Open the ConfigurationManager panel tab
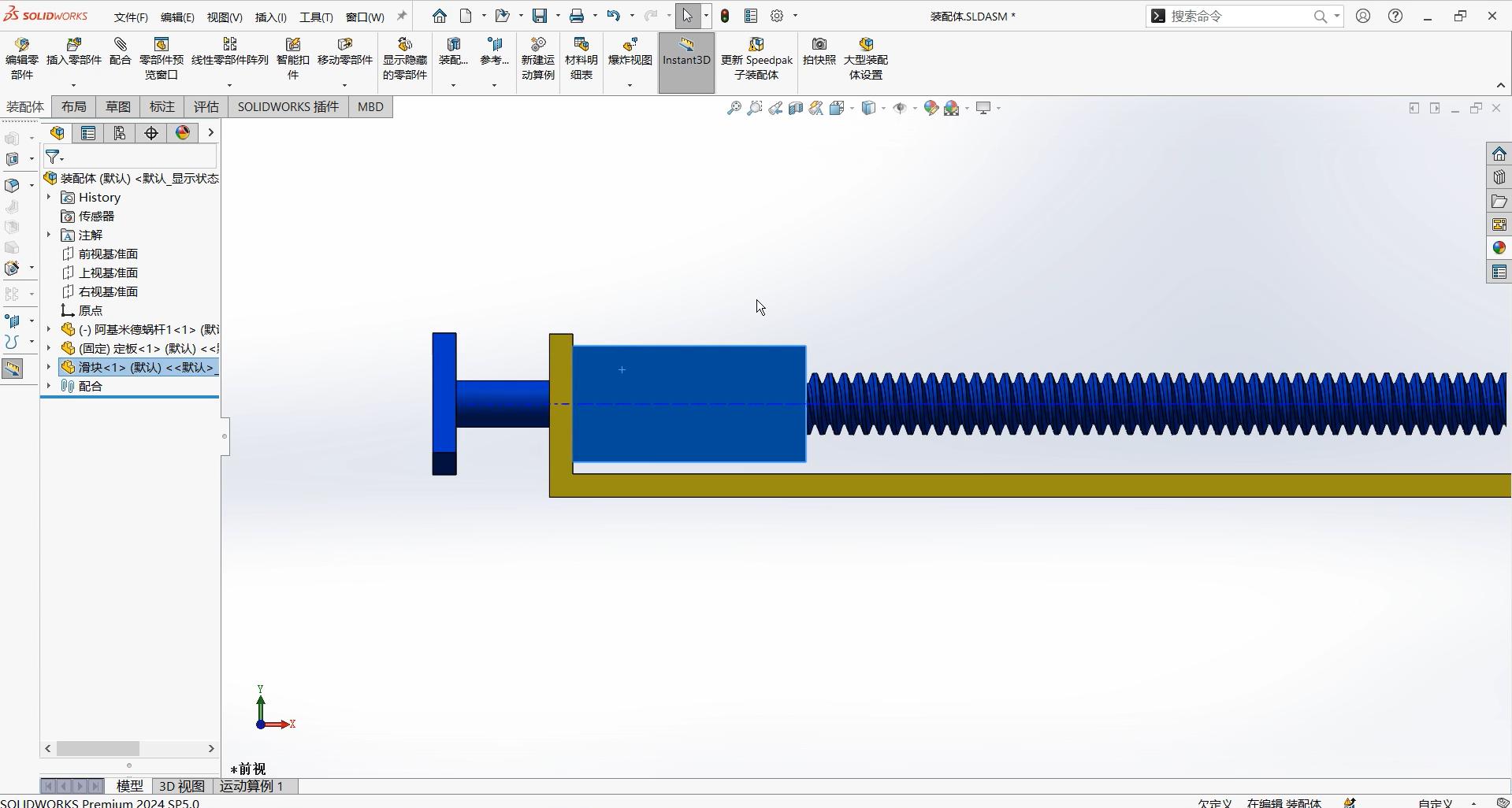This screenshot has height=808, width=1512. [x=120, y=133]
